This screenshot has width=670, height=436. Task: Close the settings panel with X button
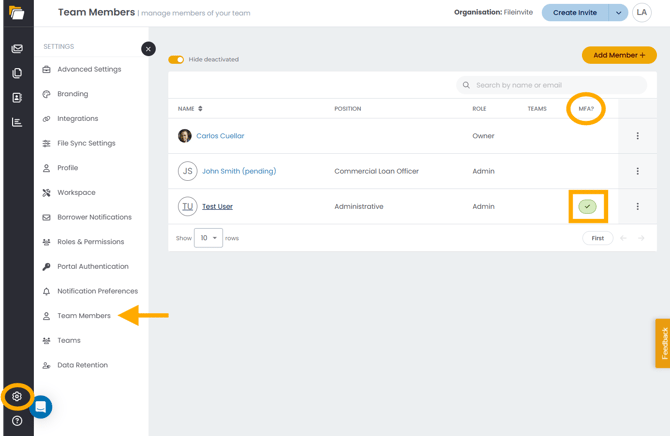(x=148, y=49)
